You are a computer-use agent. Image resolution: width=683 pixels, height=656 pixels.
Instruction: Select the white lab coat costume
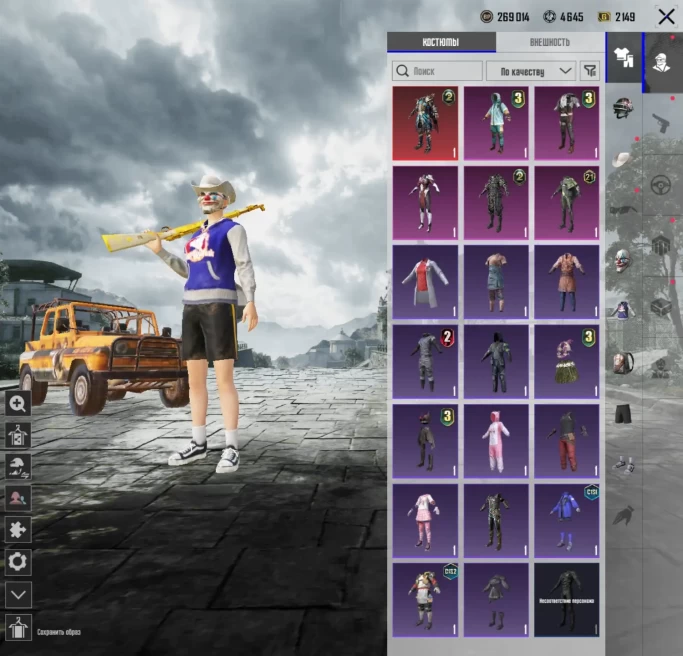coord(425,282)
